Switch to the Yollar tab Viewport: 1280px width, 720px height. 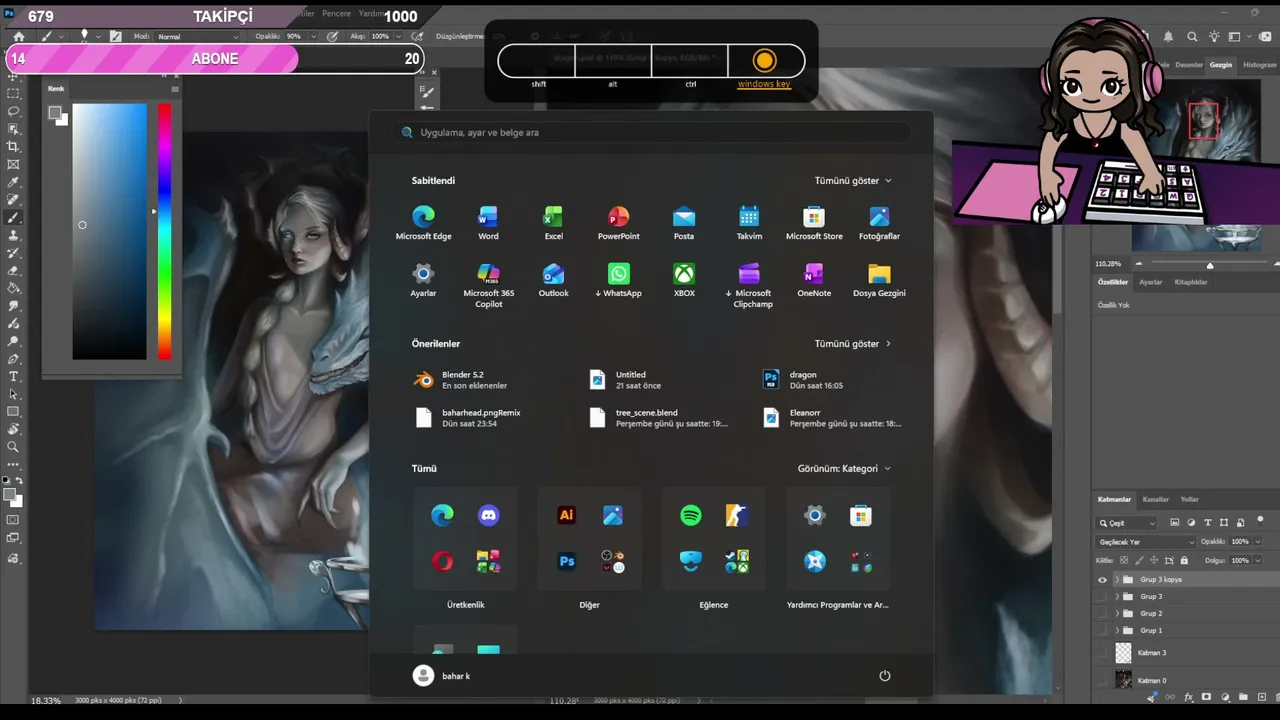[1189, 499]
